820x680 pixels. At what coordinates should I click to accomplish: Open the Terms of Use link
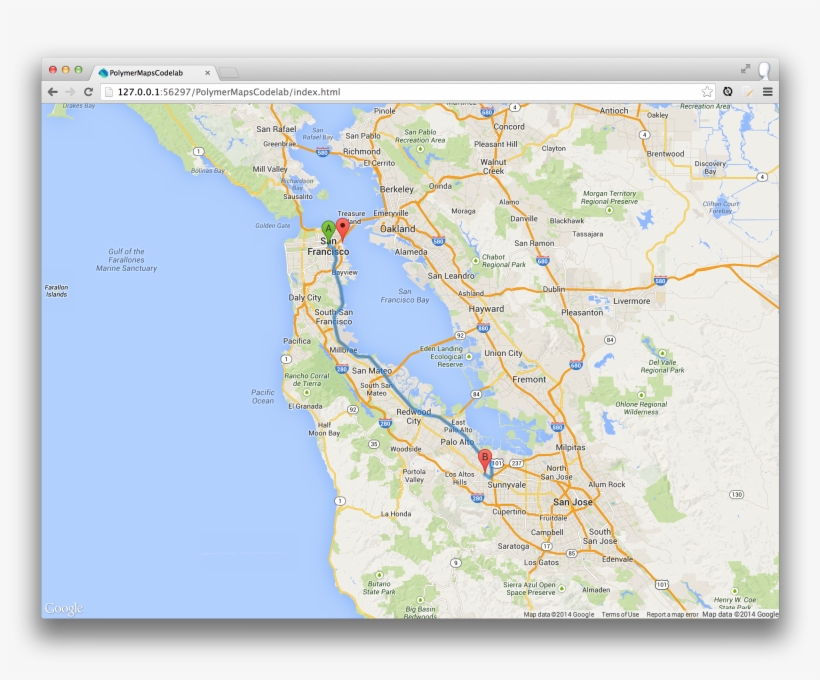622,615
